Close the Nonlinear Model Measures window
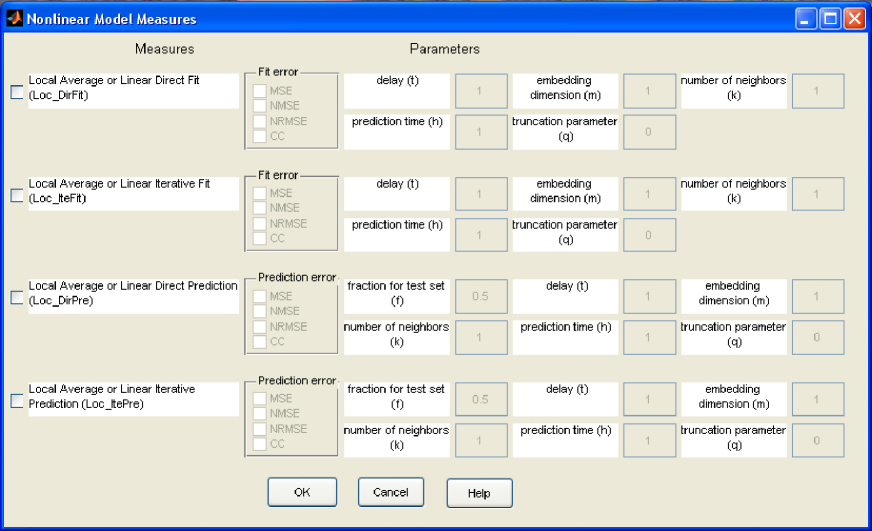 (x=854, y=19)
